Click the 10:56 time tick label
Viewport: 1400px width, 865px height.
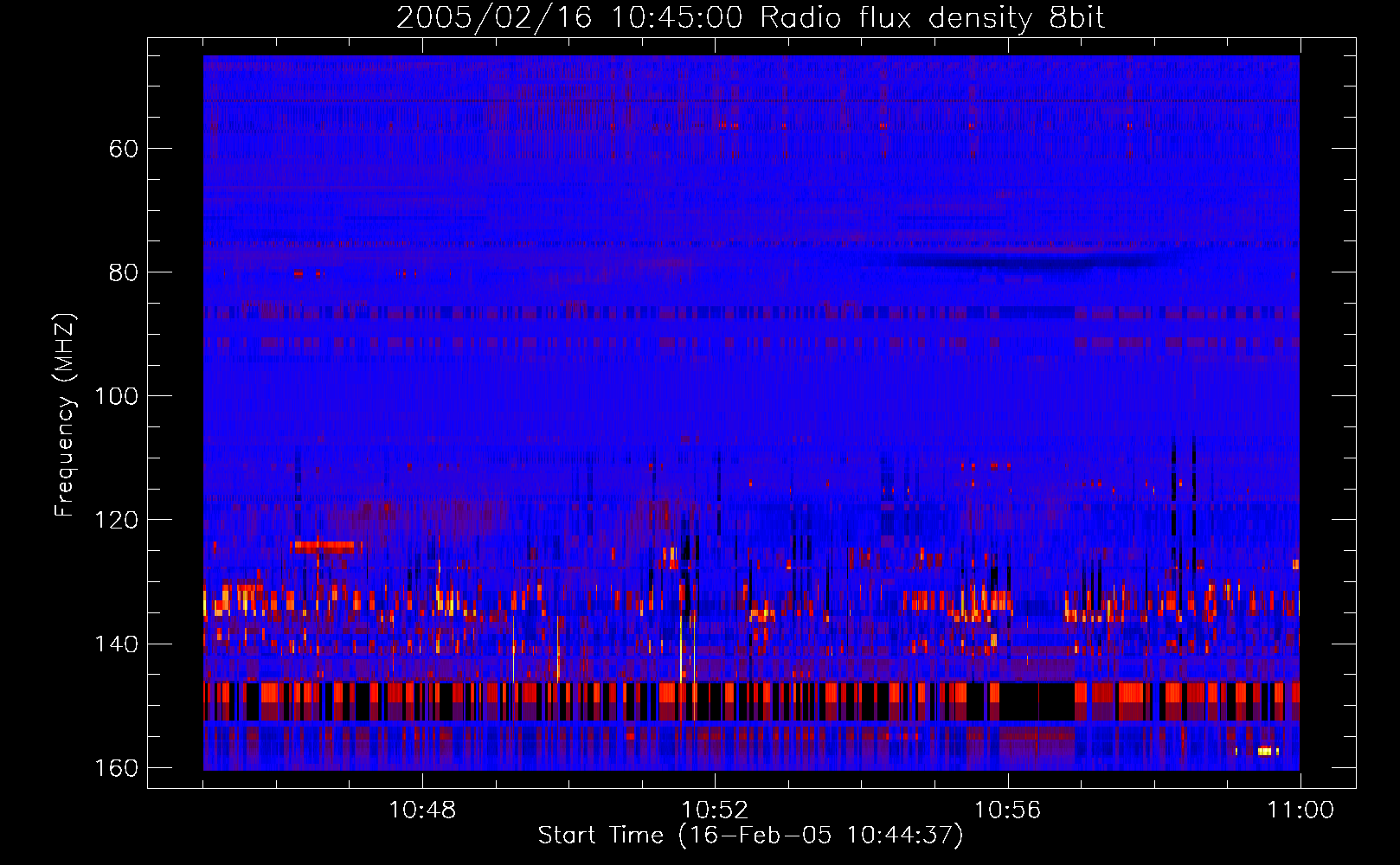point(1007,811)
